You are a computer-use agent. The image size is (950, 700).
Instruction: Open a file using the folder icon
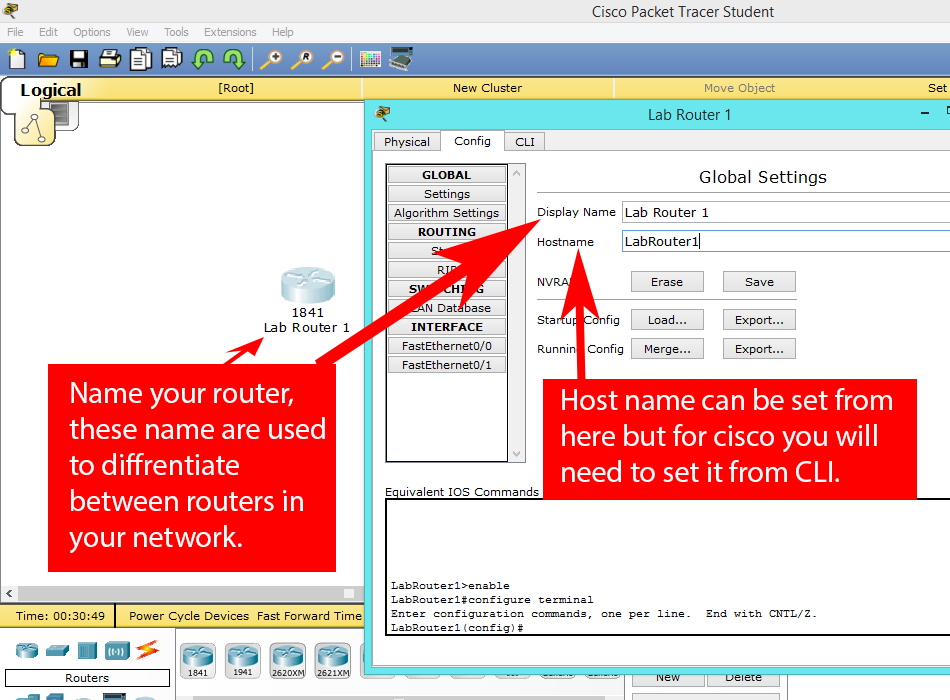[48, 59]
